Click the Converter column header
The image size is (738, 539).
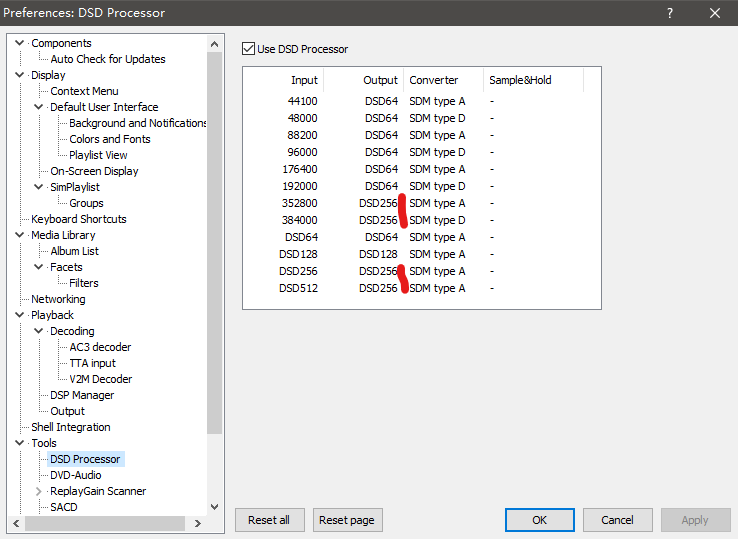point(434,80)
